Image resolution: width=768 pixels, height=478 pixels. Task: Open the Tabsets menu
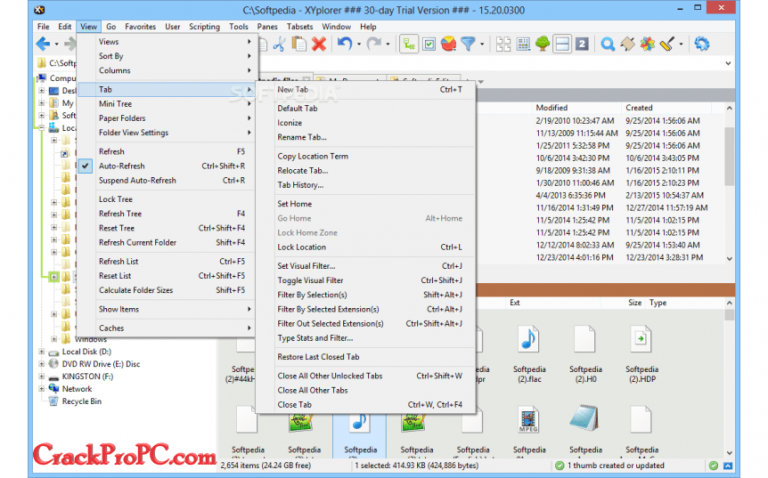point(300,26)
